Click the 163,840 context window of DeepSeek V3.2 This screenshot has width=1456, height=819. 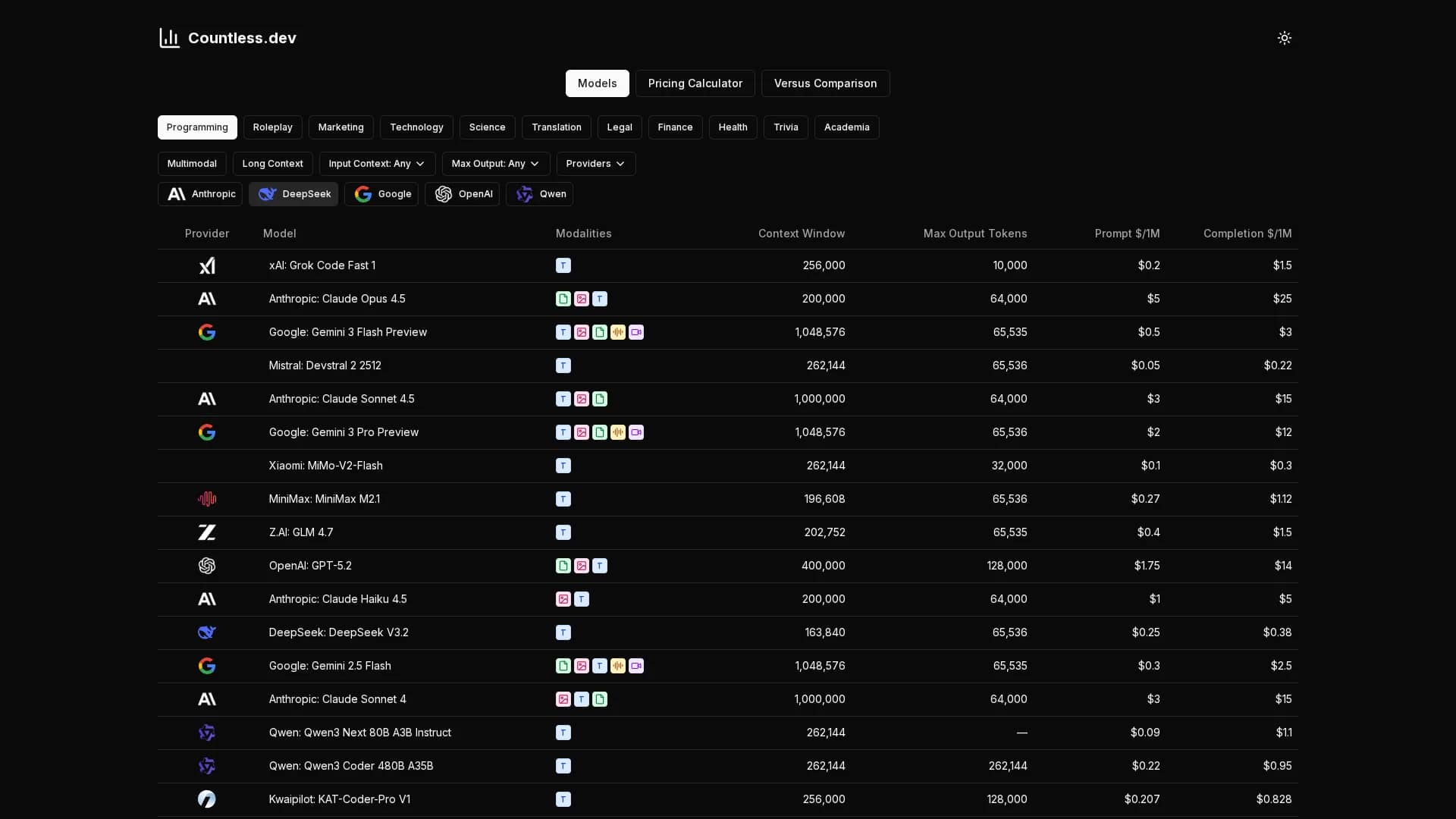click(825, 632)
